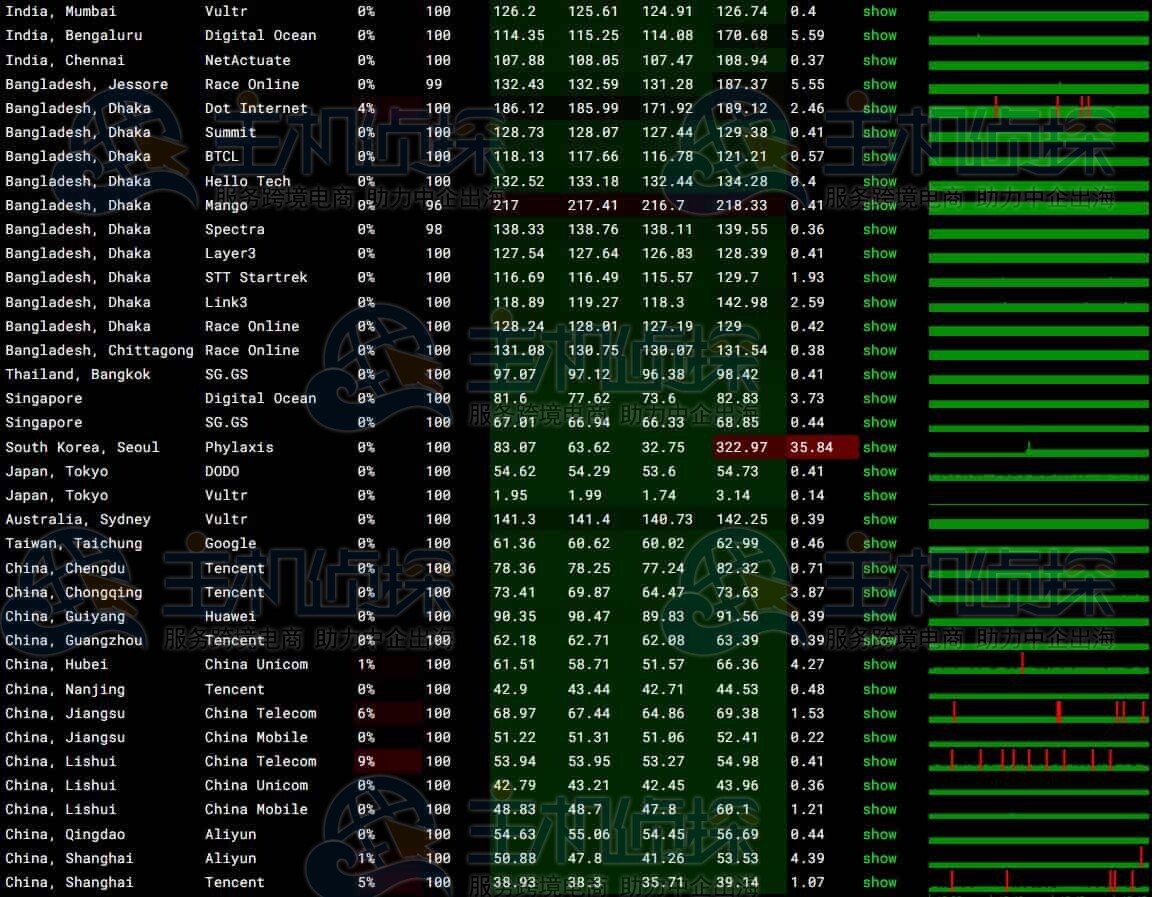
Task: Click the 217 latency value in Mango row
Action: click(x=505, y=205)
